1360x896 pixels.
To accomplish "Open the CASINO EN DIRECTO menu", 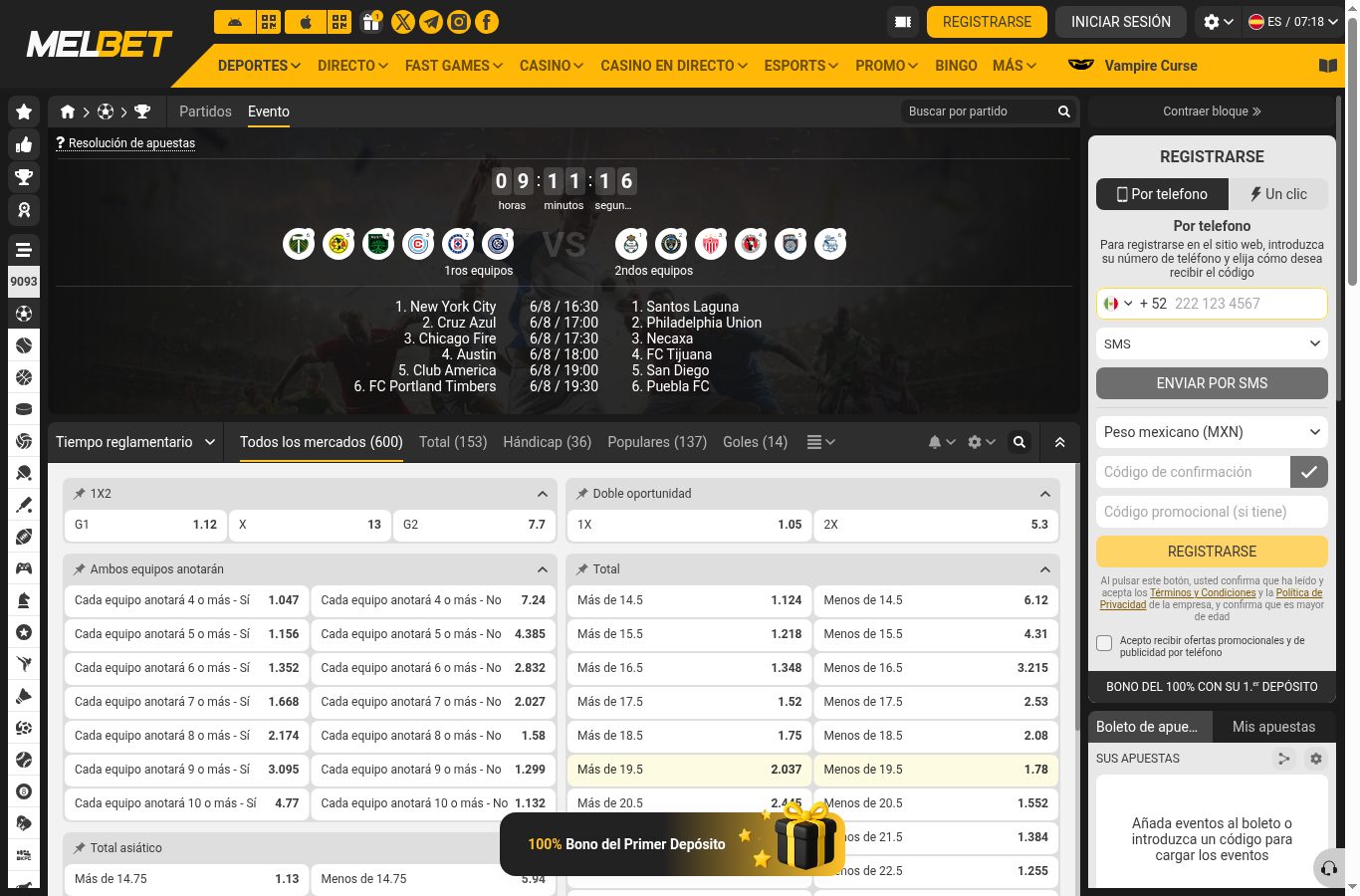I will 674,66.
